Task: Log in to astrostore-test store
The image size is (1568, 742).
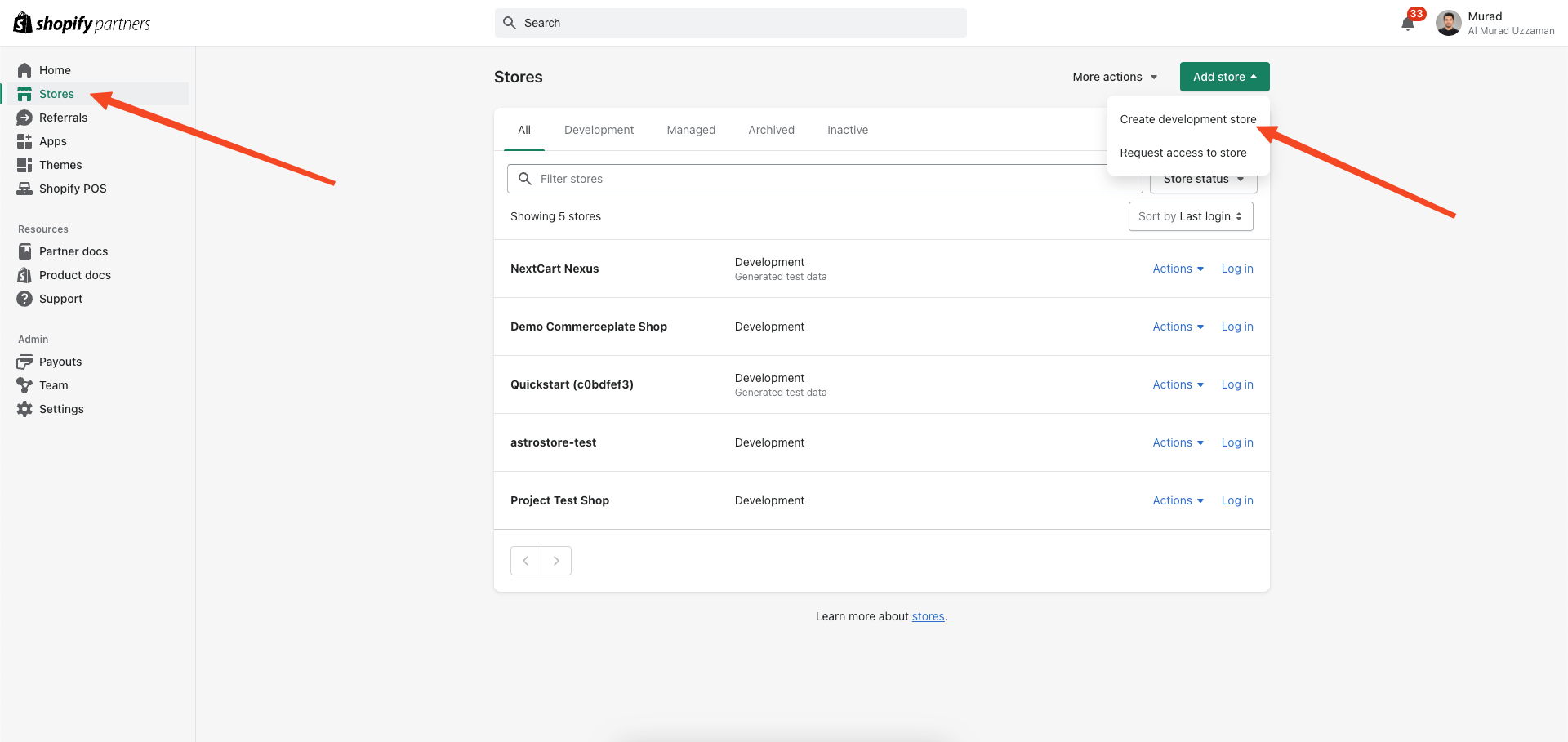Action: coord(1237,442)
